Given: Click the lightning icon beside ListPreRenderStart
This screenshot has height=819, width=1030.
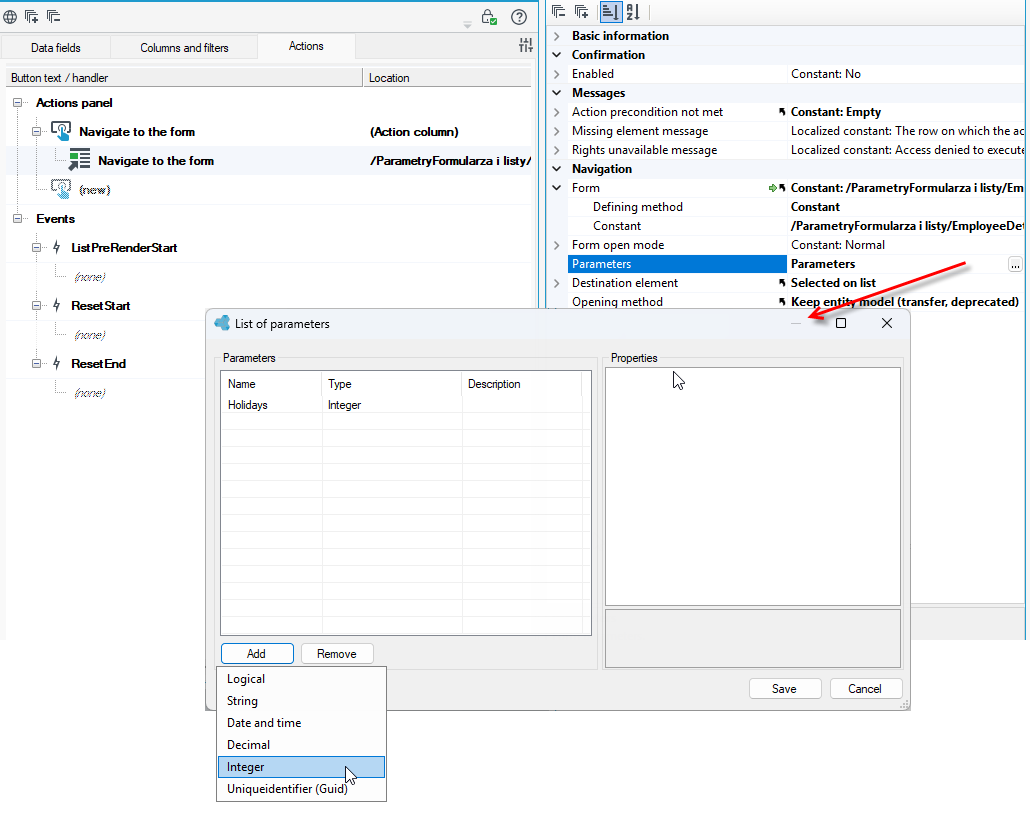Looking at the screenshot, I should point(56,248).
